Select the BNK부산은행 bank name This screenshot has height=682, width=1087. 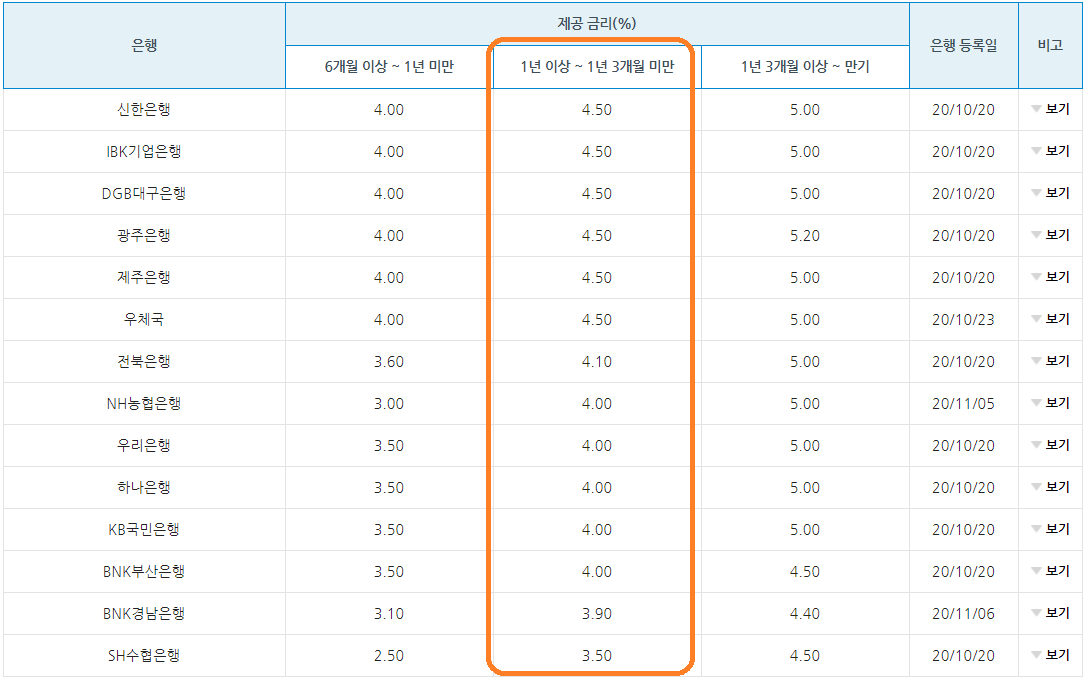click(x=144, y=571)
